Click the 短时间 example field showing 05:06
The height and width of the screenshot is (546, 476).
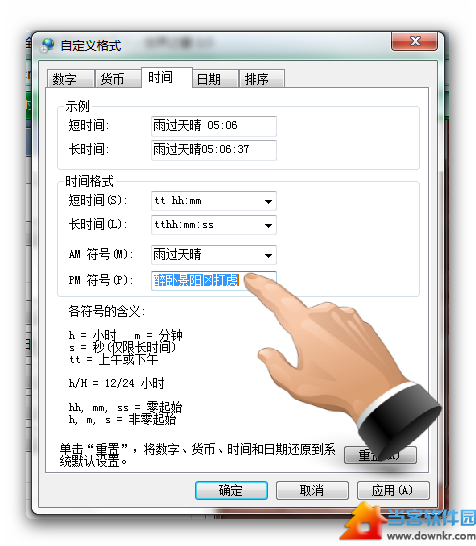tap(214, 126)
